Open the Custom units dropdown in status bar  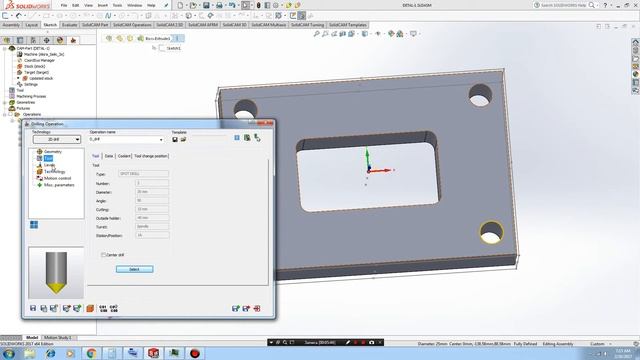pos(611,344)
